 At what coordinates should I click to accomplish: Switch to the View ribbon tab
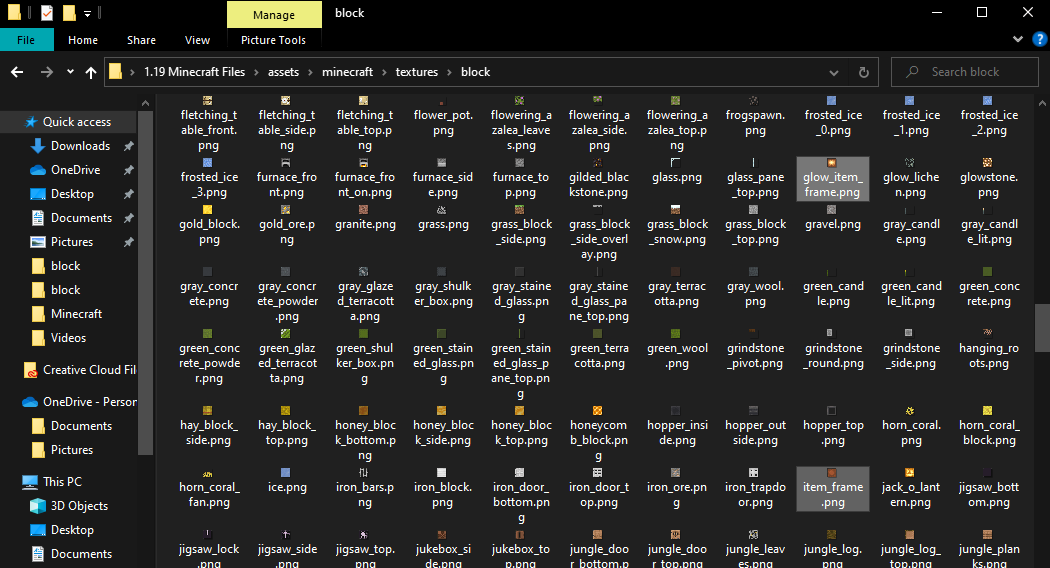pyautogui.click(x=197, y=40)
